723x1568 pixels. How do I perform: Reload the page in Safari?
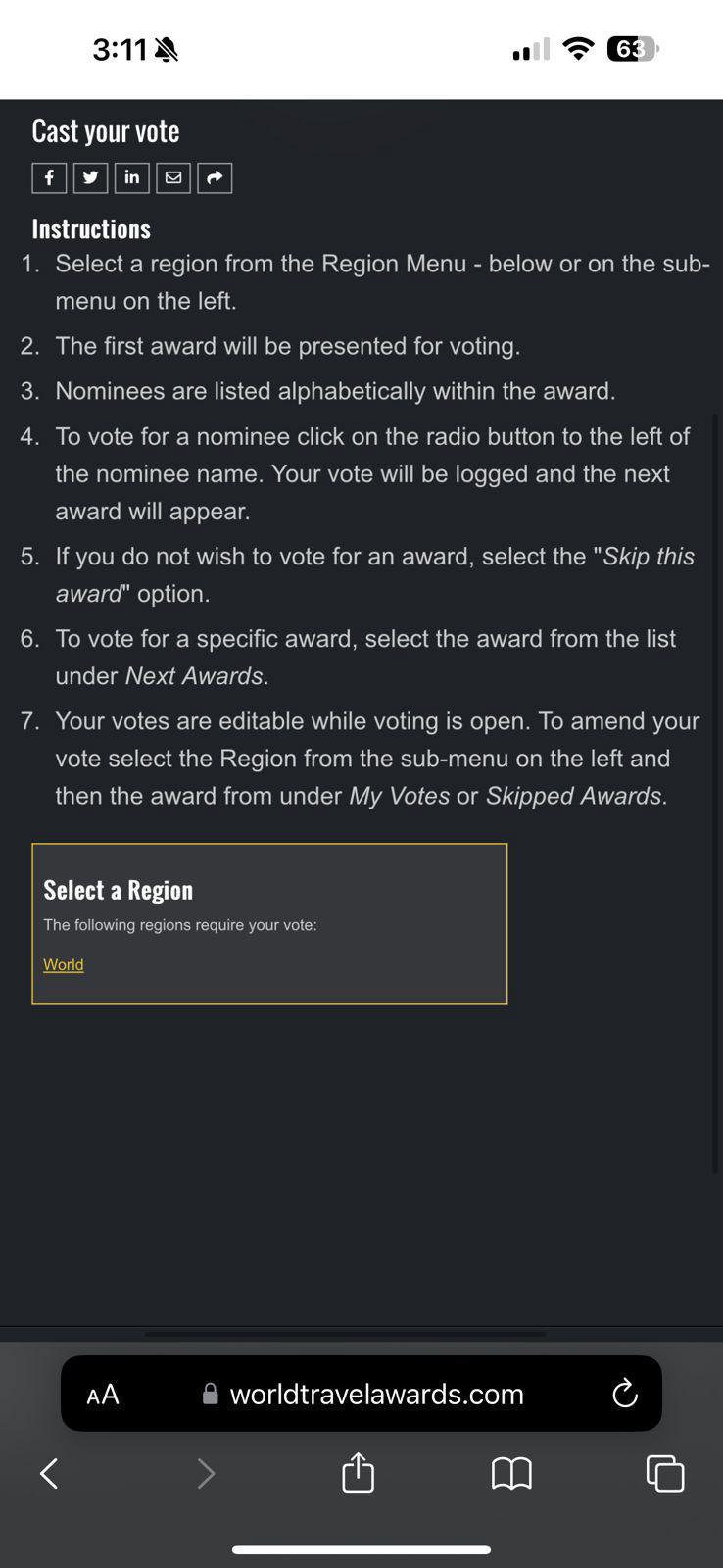(x=624, y=1394)
